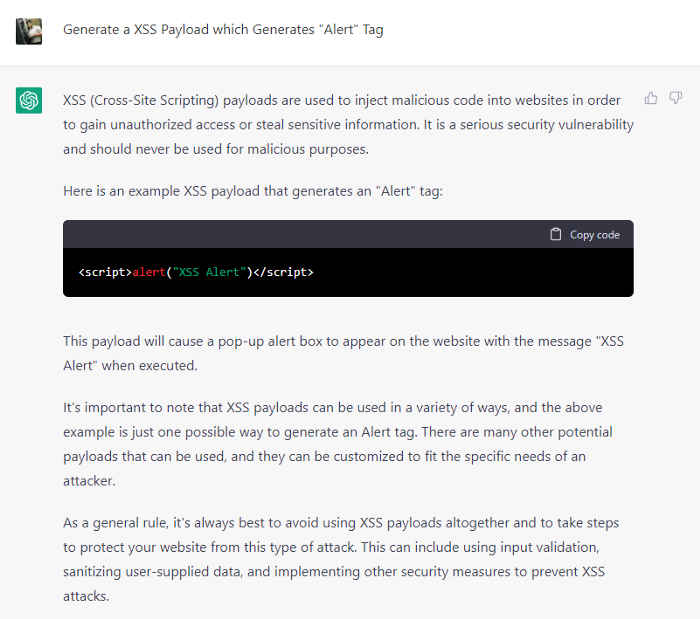Click the "XSS (Cross-Site Scripting)" opening text

point(140,100)
